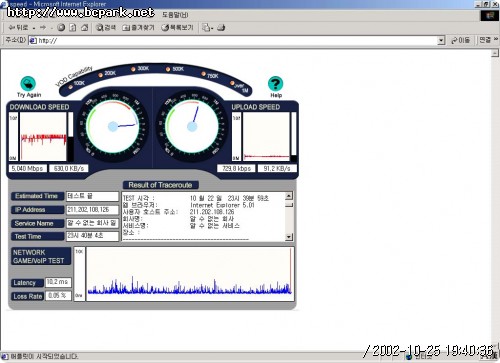Open the Mail toolbar dropdown

click(208, 28)
